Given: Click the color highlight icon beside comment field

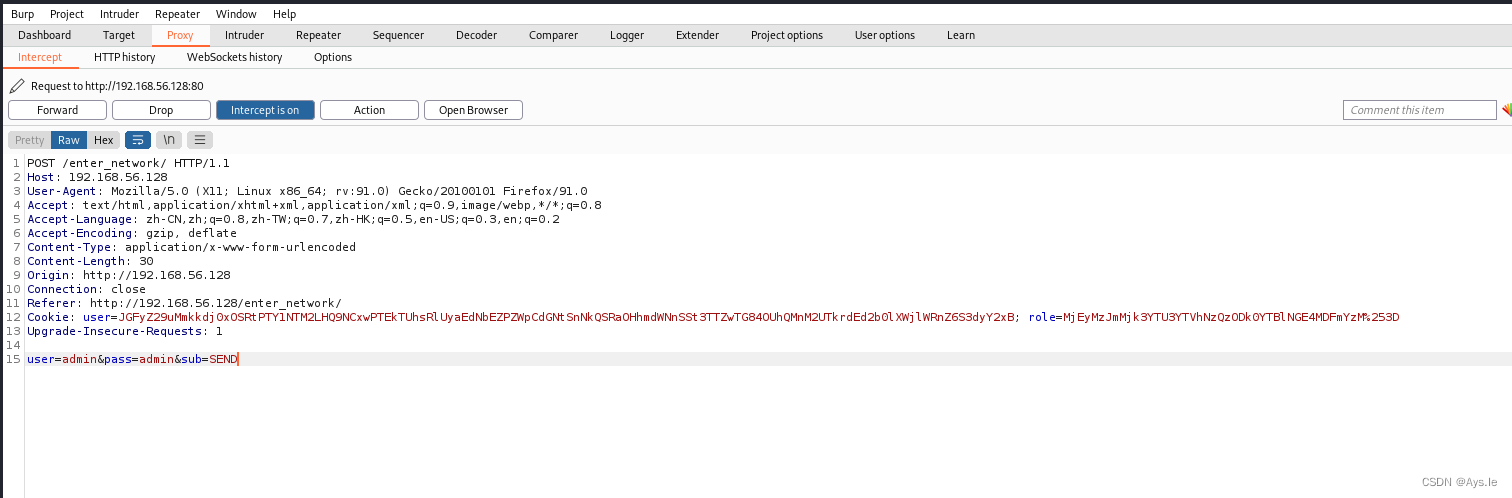Looking at the screenshot, I should pyautogui.click(x=1506, y=110).
